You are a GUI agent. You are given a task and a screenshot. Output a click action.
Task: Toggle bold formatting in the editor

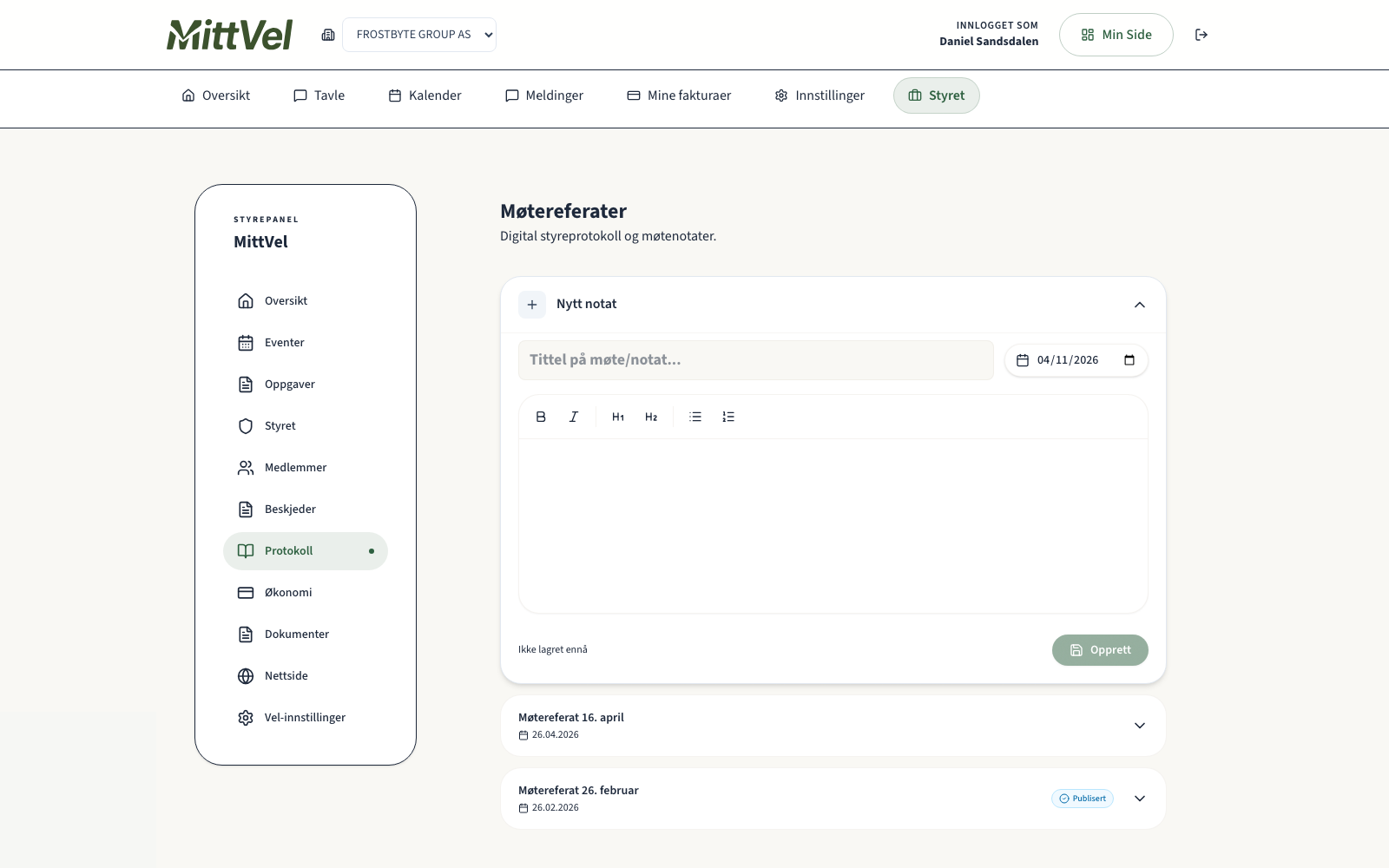pos(541,417)
